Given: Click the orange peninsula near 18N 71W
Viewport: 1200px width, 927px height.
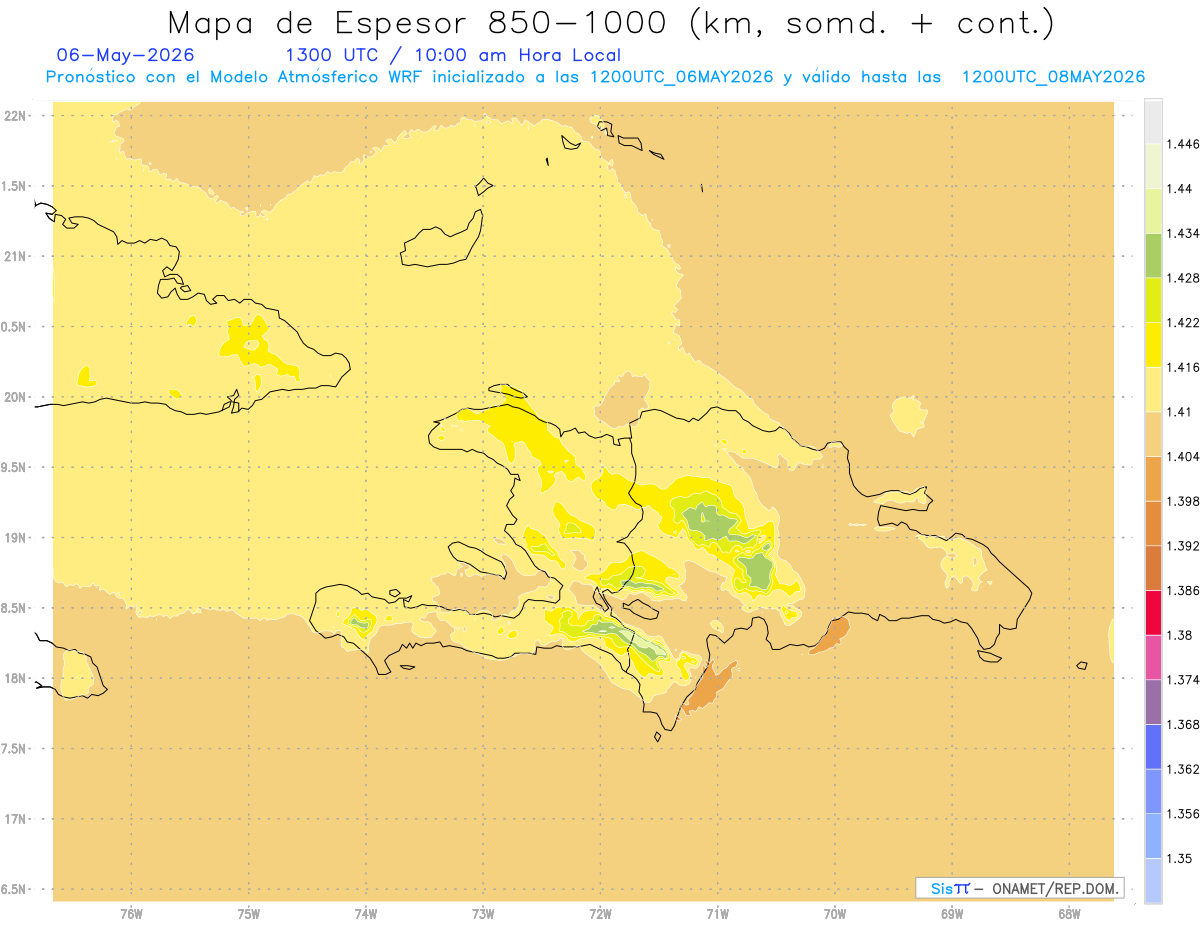Looking at the screenshot, I should (x=708, y=690).
